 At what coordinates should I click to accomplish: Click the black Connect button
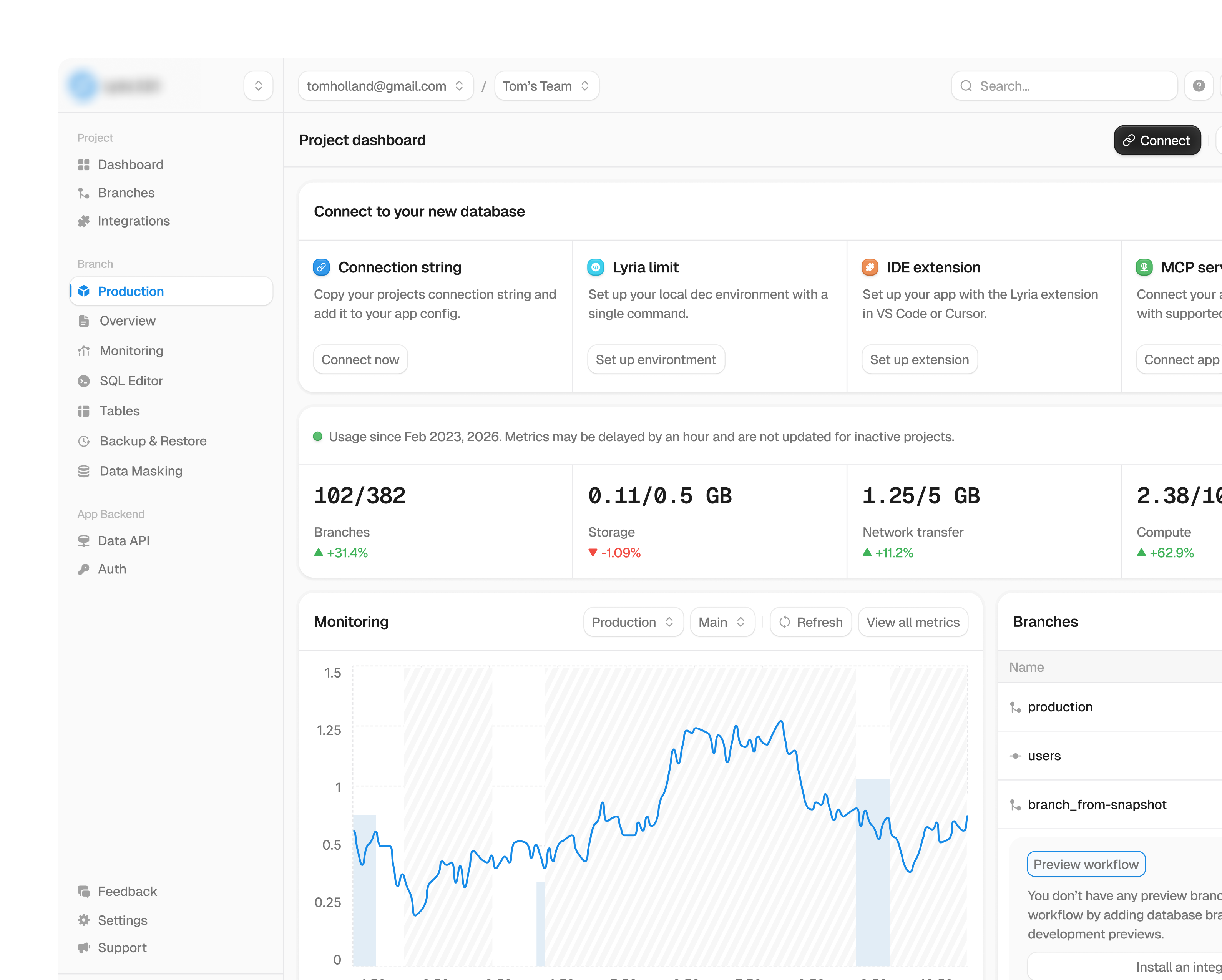1157,140
